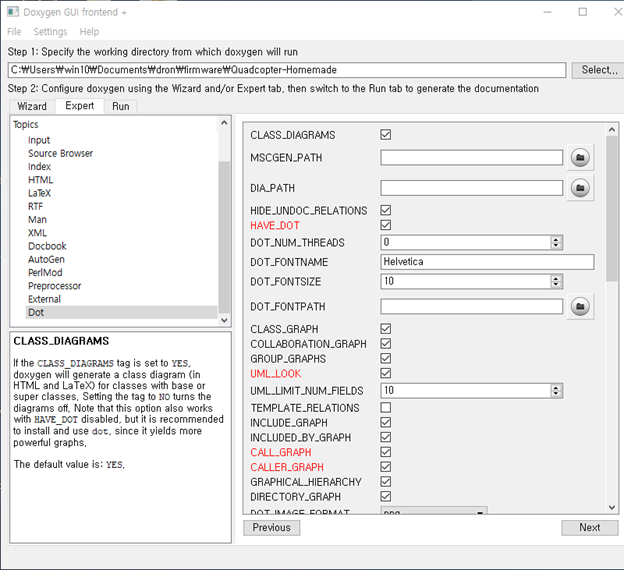This screenshot has width=624, height=570.
Task: Select Index topic
Action: click(x=39, y=166)
